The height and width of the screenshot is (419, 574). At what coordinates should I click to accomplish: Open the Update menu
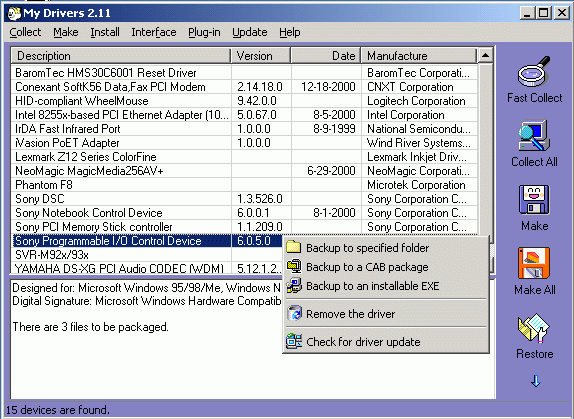click(x=250, y=32)
